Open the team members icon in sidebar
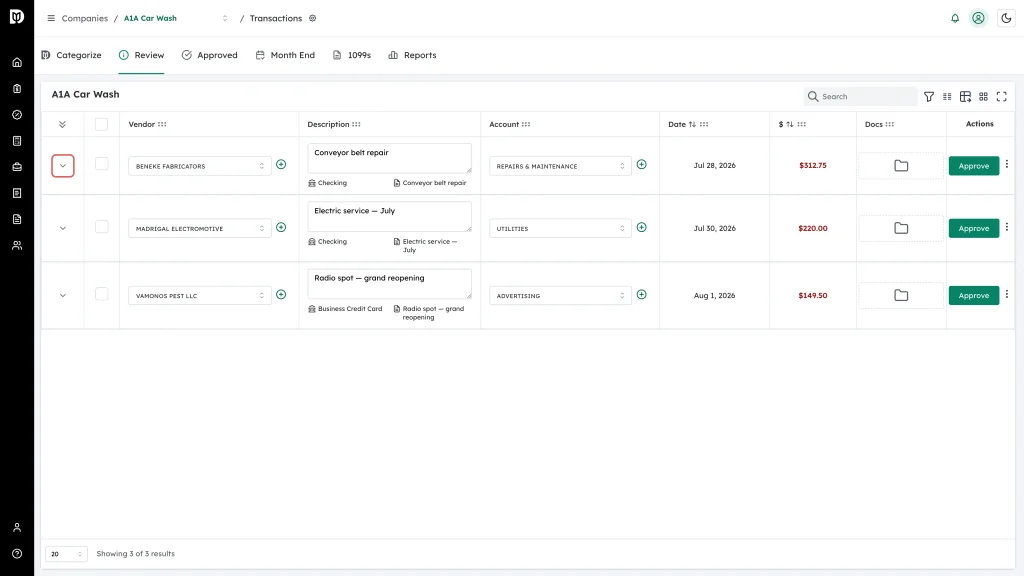This screenshot has height=576, width=1024. tap(17, 246)
